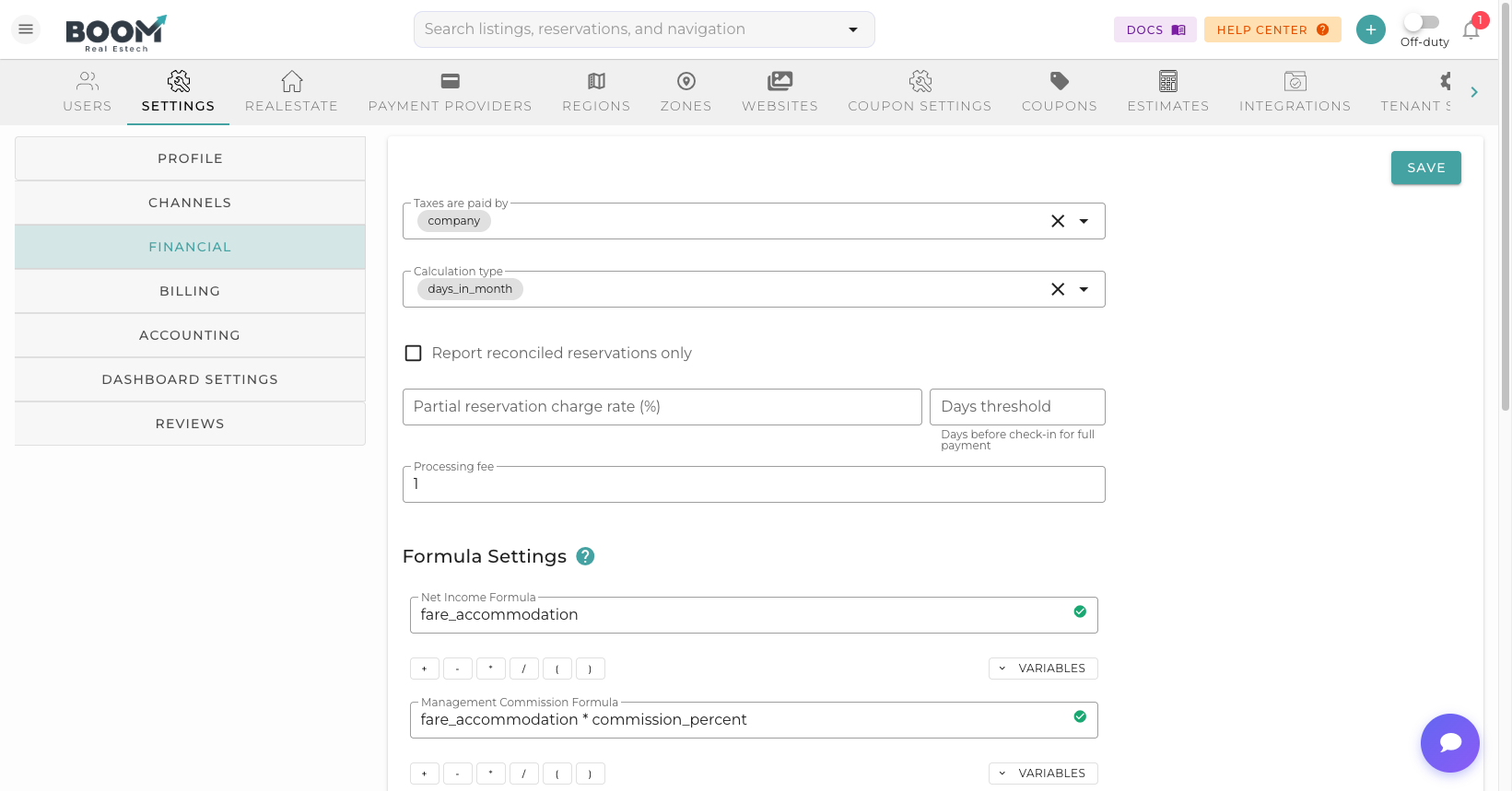This screenshot has height=791, width=1512.
Task: Open the Accounting settings section
Action: click(190, 335)
